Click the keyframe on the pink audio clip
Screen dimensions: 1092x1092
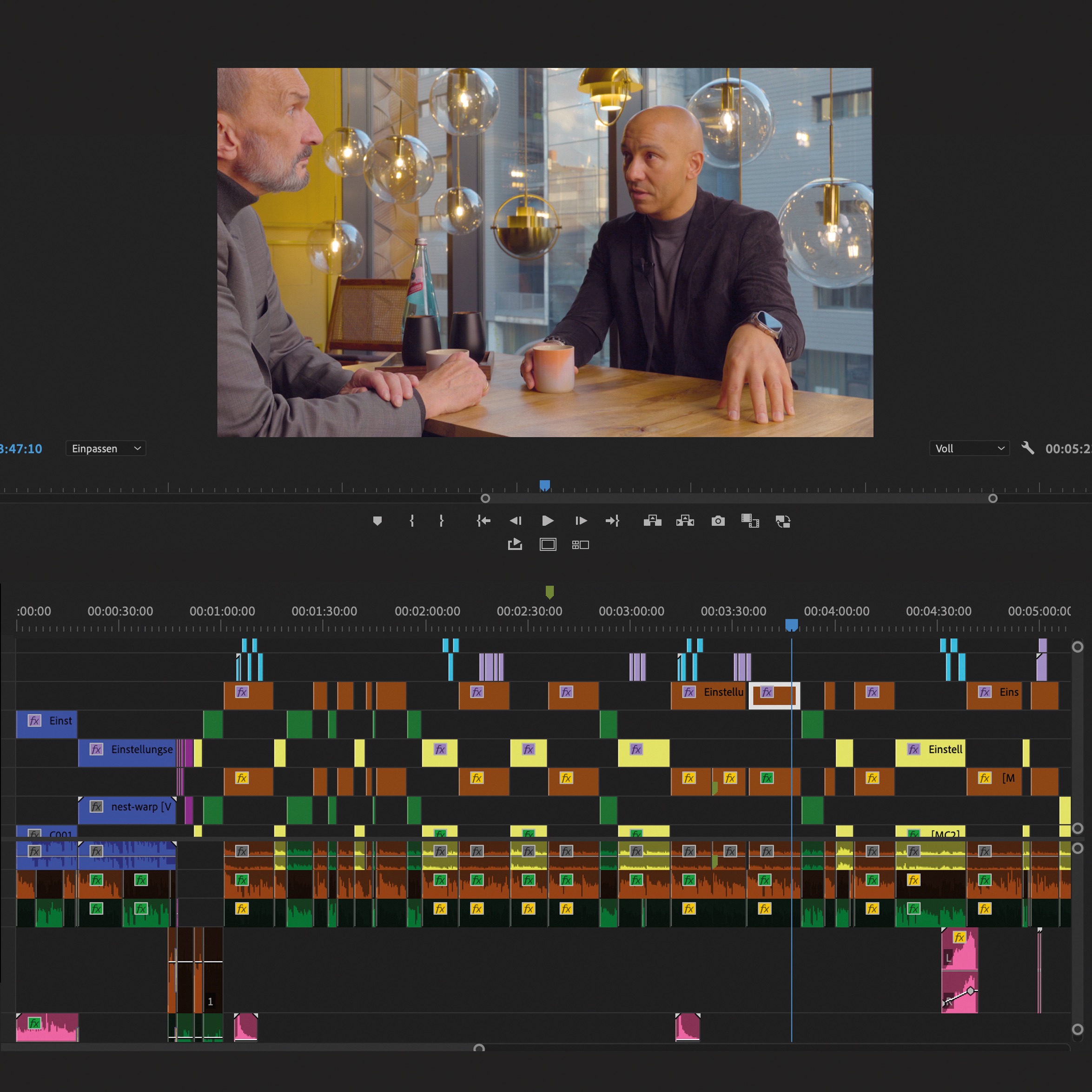point(971,991)
